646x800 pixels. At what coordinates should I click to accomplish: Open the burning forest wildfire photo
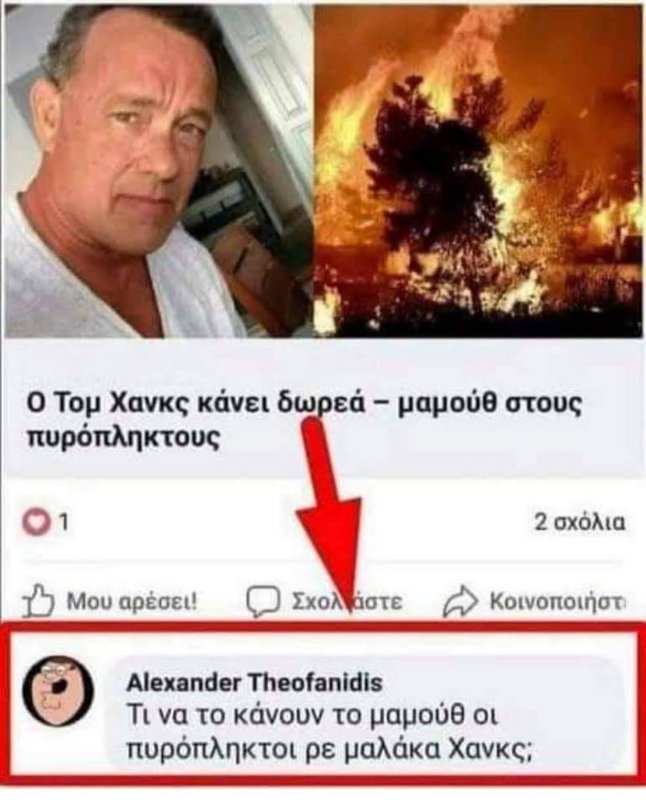coord(478,170)
